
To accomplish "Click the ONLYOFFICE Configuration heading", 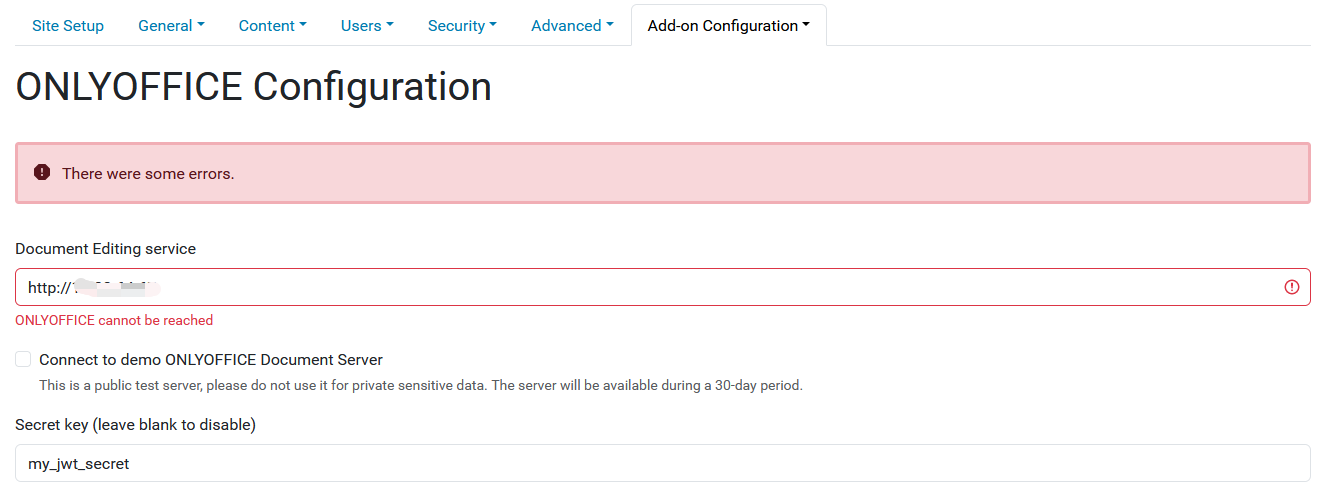I will (x=254, y=87).
